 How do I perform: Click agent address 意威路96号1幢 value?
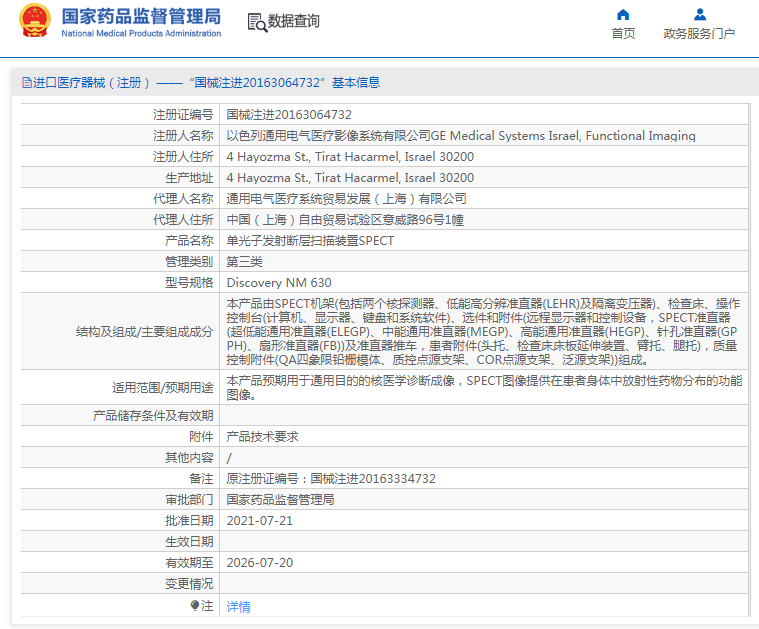(345, 220)
